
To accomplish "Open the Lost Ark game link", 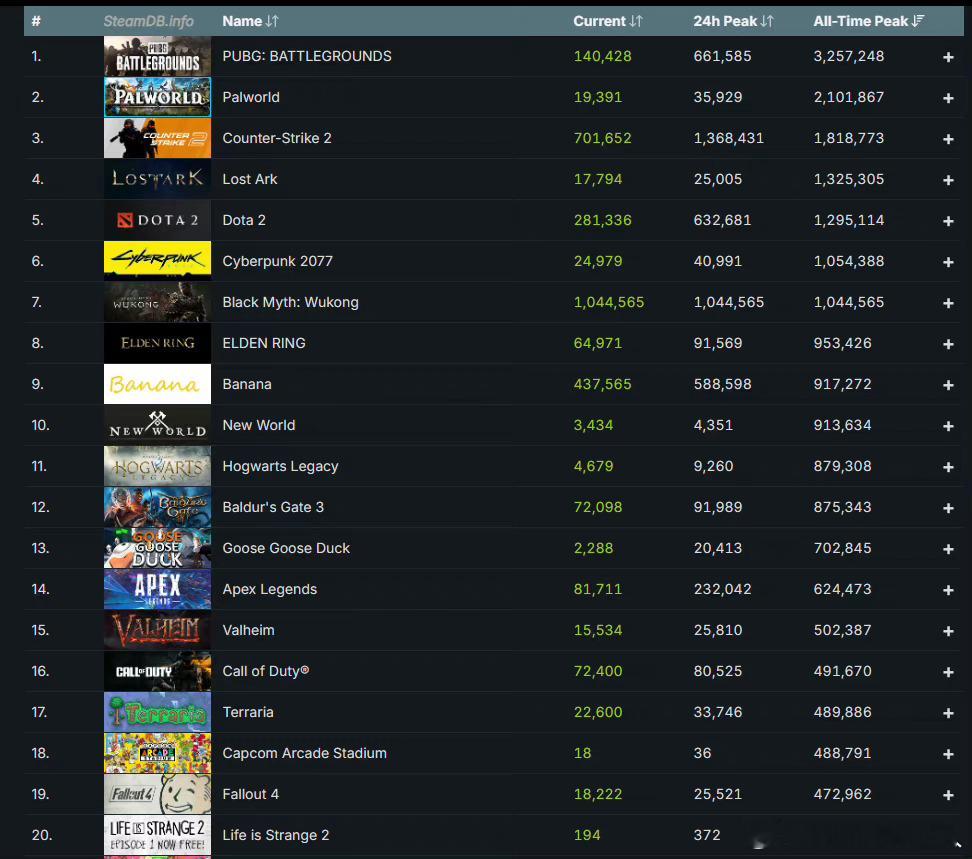I will 250,179.
